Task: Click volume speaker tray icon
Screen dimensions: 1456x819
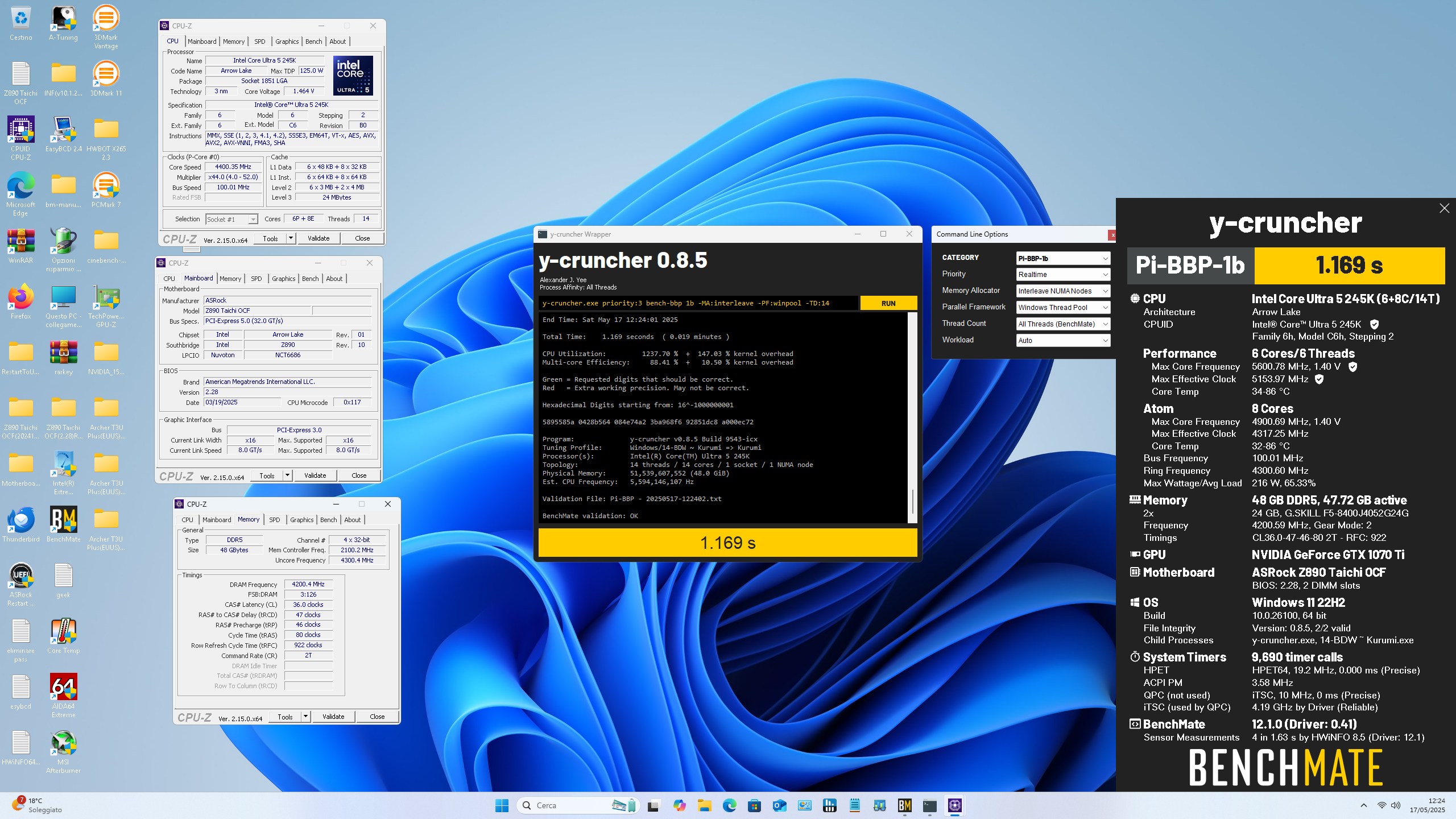Action: 1396,805
